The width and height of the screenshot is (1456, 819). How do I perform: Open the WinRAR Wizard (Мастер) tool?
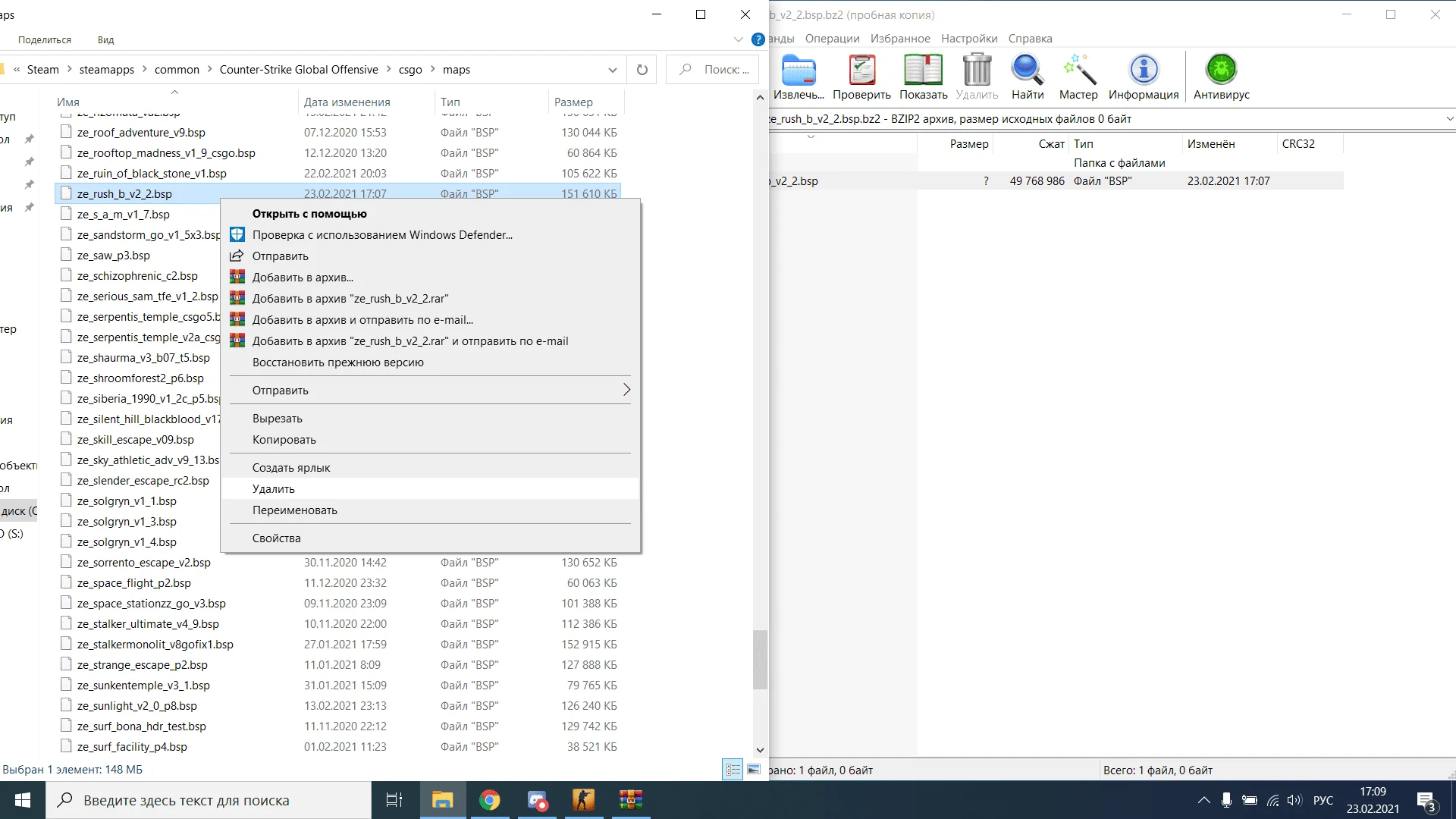(x=1078, y=71)
